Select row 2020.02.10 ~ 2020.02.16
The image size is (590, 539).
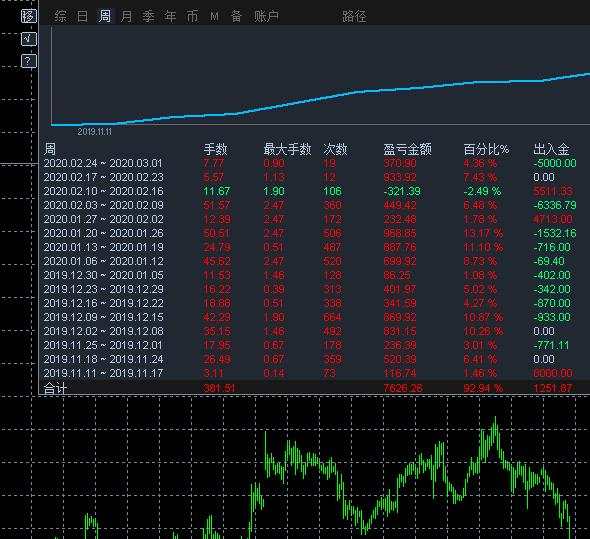(x=314, y=191)
